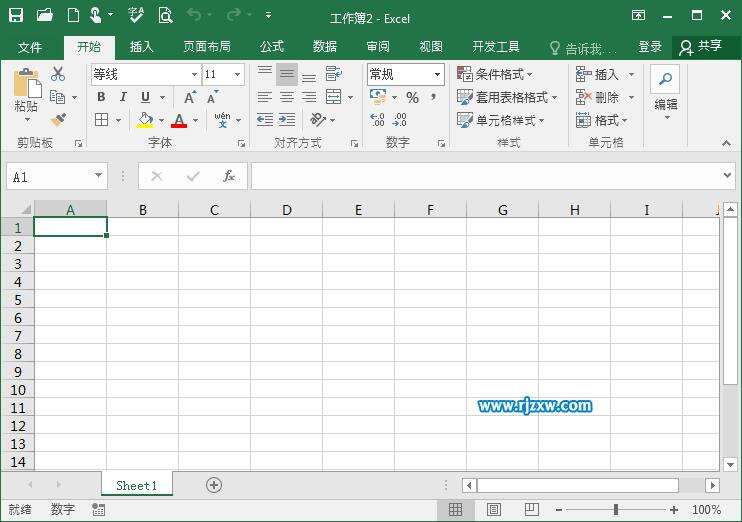Click the touch/mouse mode icon
742x522 pixels.
click(x=96, y=15)
